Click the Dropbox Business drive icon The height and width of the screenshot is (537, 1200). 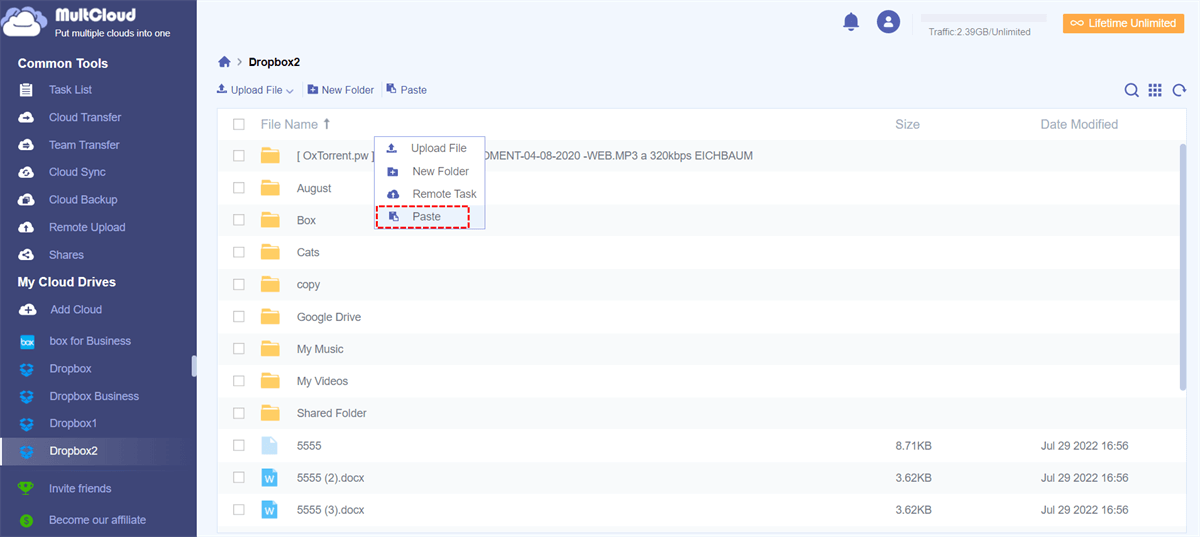click(27, 396)
